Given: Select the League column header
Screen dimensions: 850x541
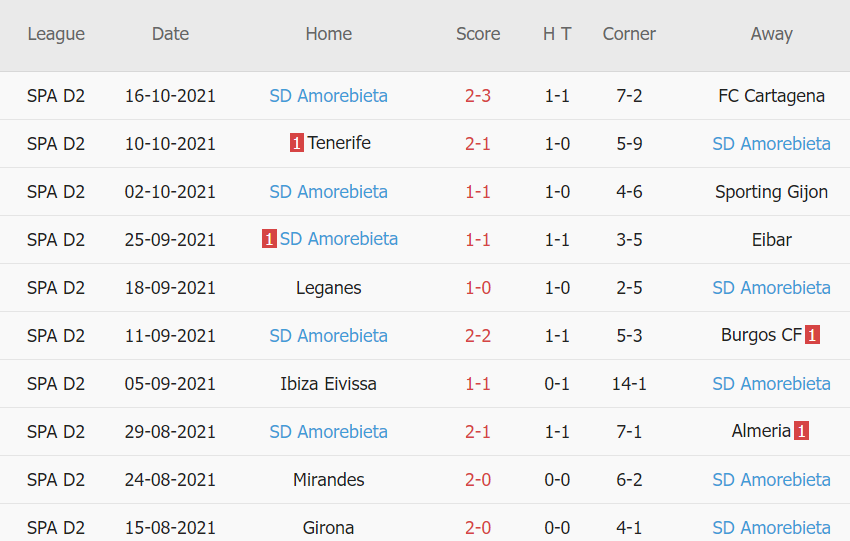Looking at the screenshot, I should (56, 34).
